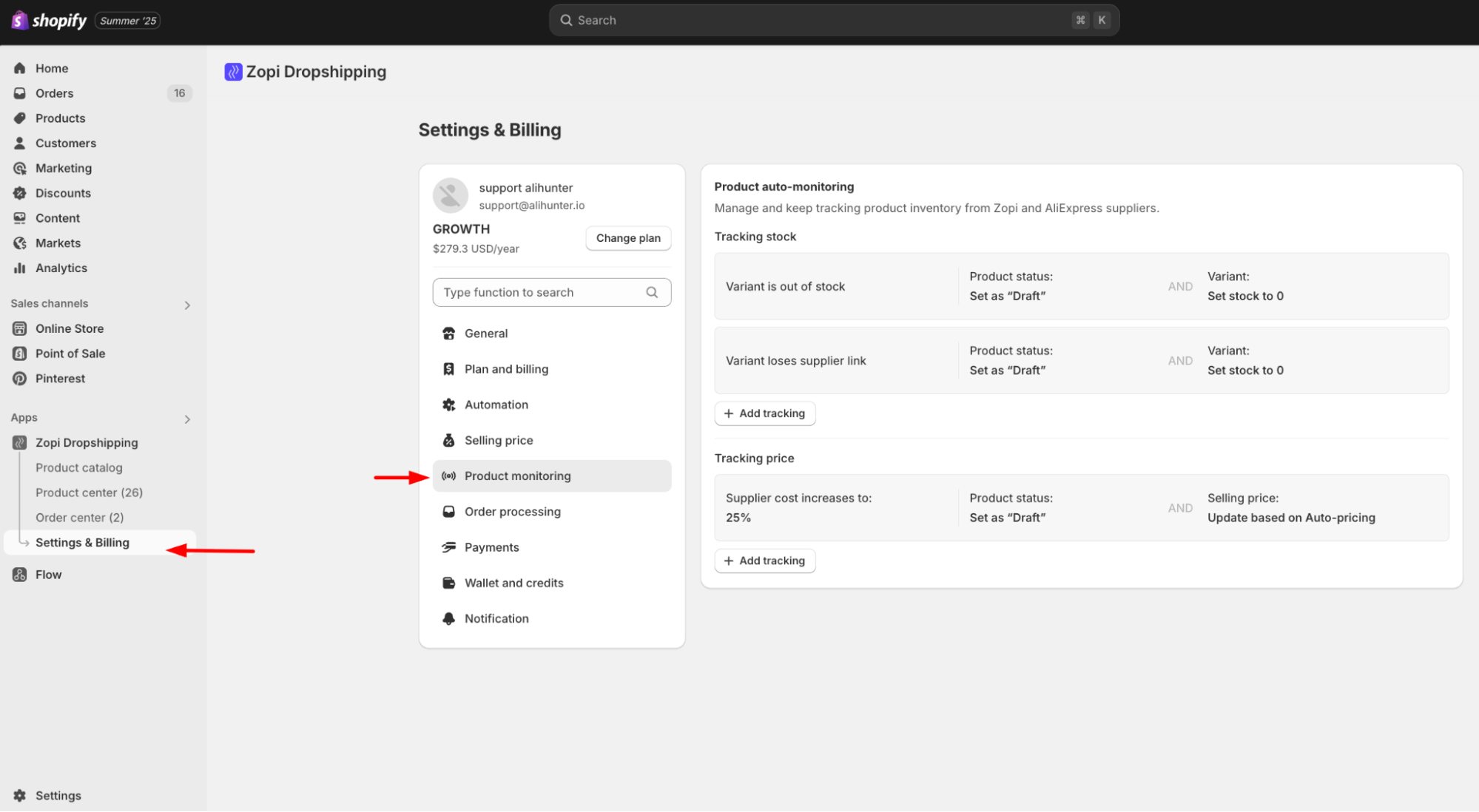The image size is (1479, 812).
Task: Click the Change plan button
Action: [628, 238]
